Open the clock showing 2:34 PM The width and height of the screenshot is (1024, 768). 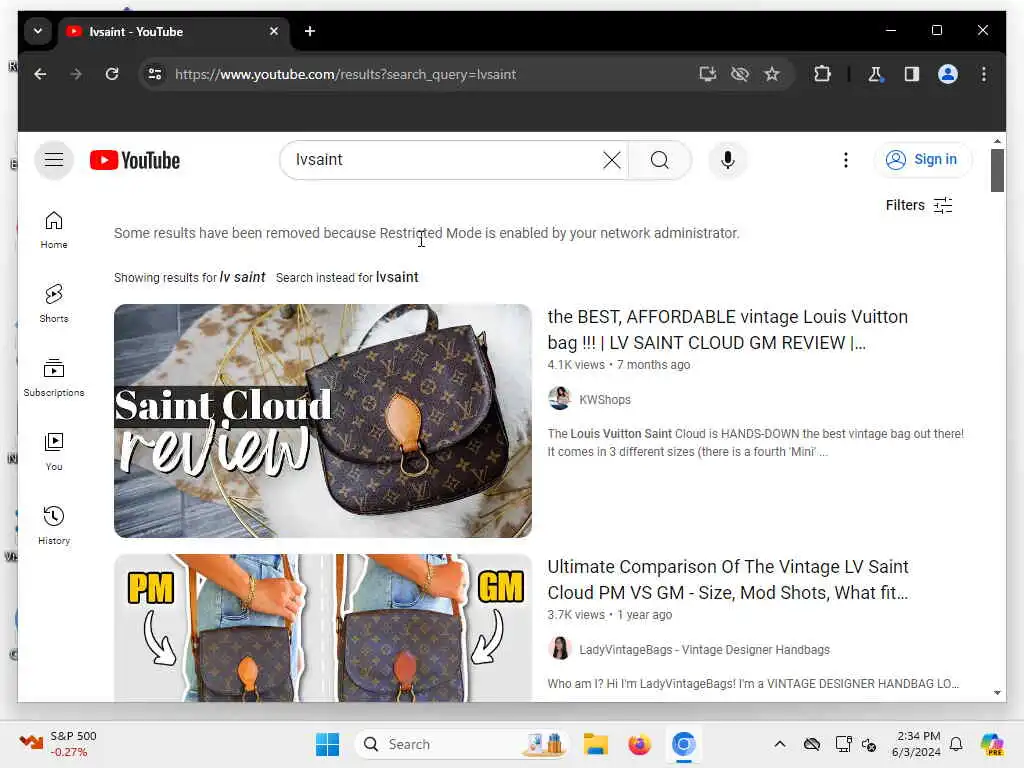[917, 744]
